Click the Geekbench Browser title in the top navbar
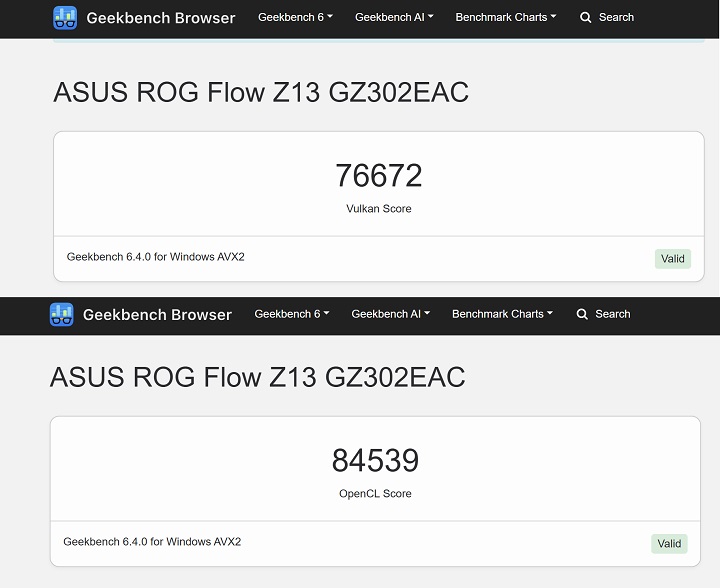This screenshot has height=588, width=720. click(161, 18)
